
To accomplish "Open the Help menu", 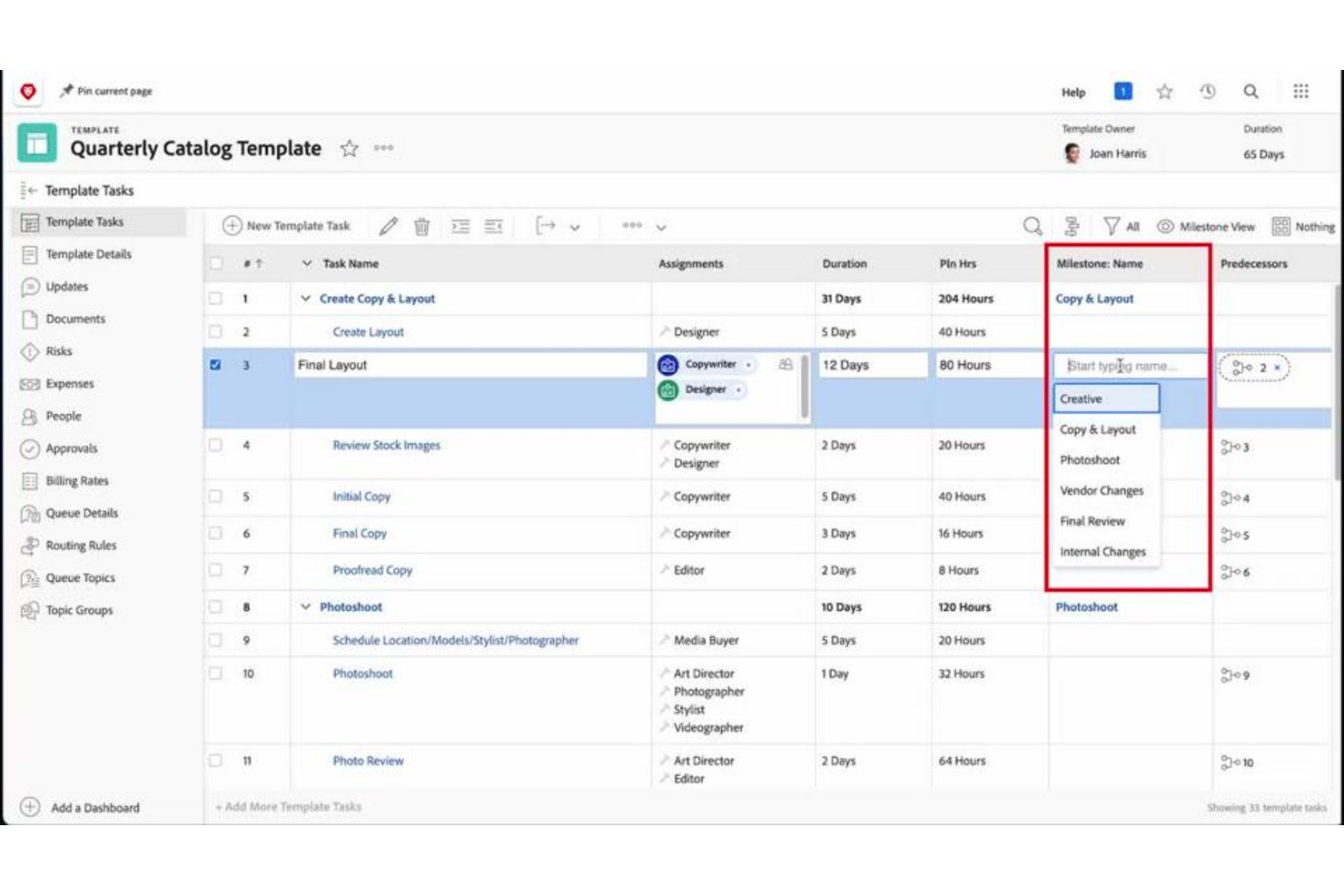I will [x=1073, y=93].
